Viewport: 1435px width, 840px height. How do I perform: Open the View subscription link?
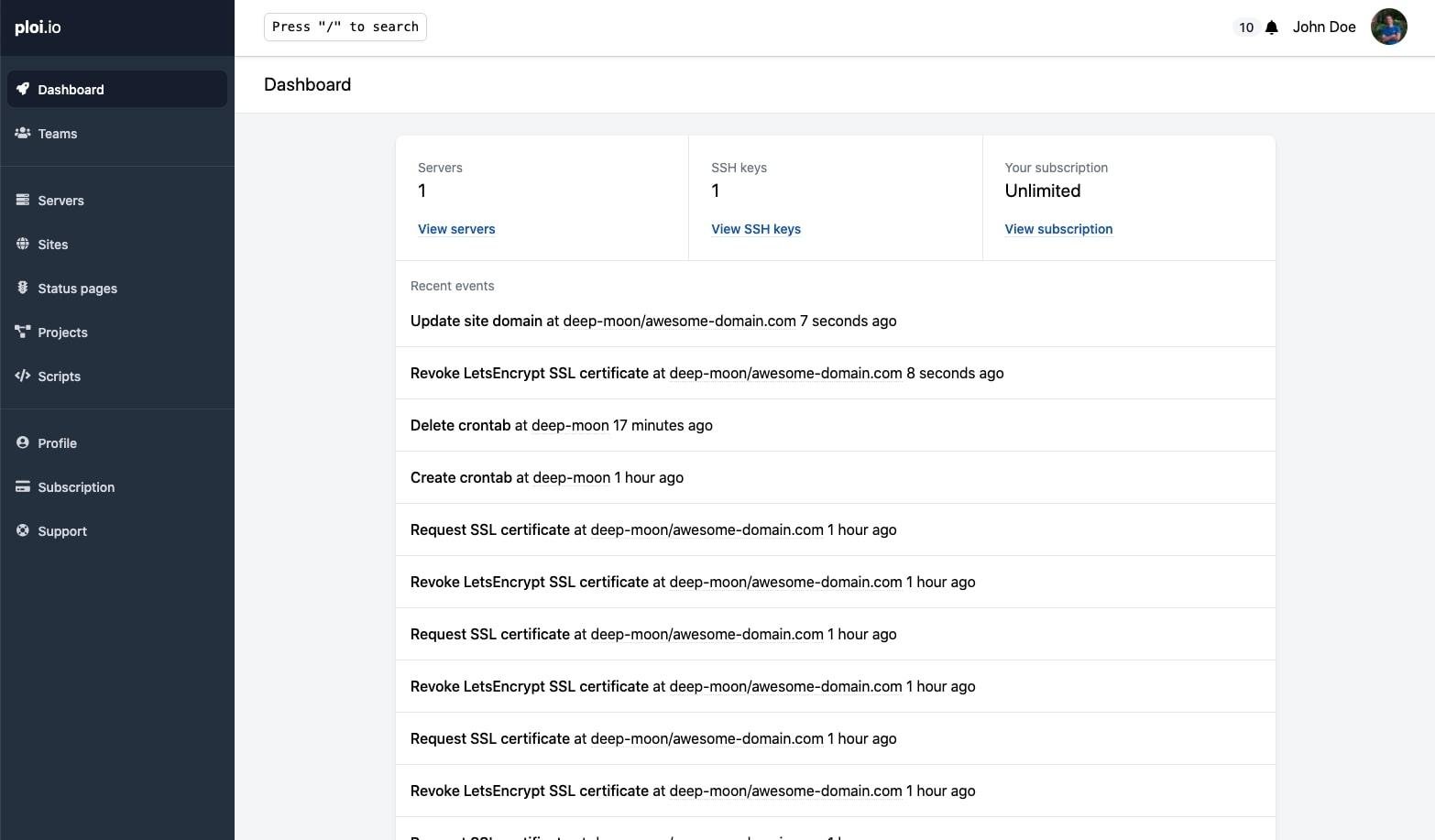1058,229
